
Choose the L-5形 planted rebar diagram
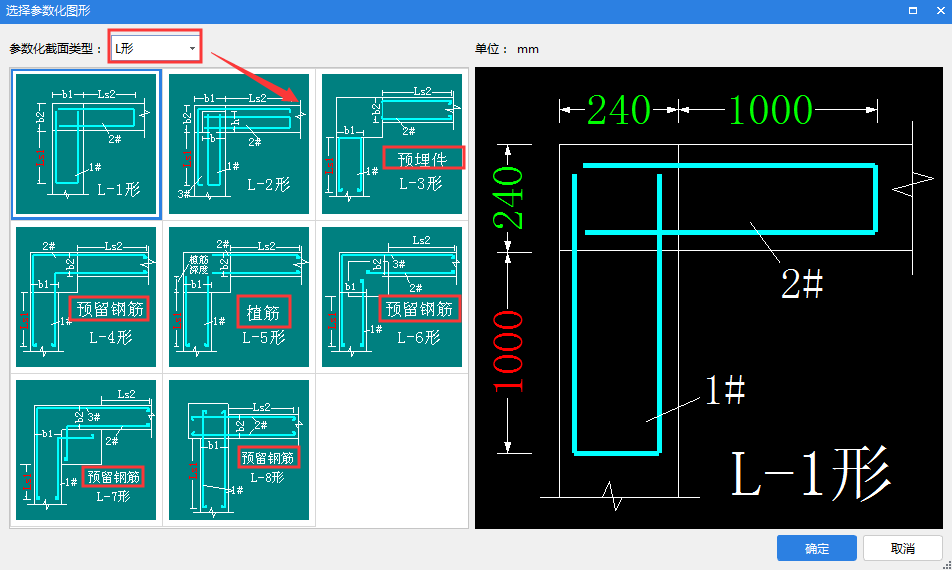coord(240,296)
